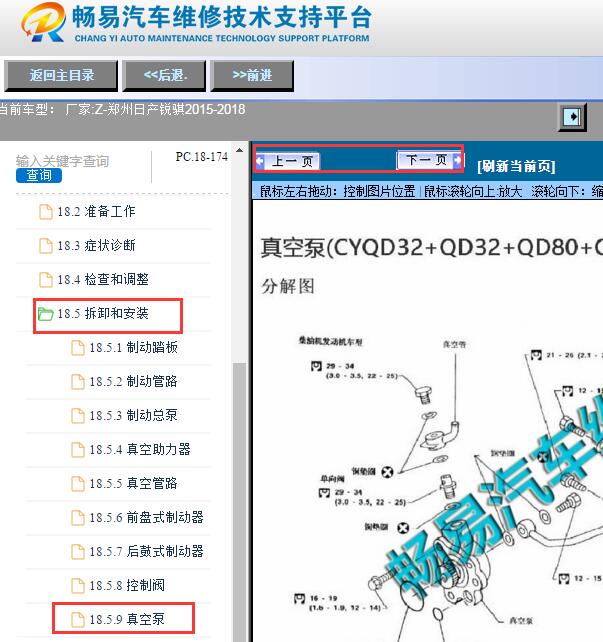Click the right arrow icon on 下一页
The width and height of the screenshot is (603, 642).
[457, 160]
